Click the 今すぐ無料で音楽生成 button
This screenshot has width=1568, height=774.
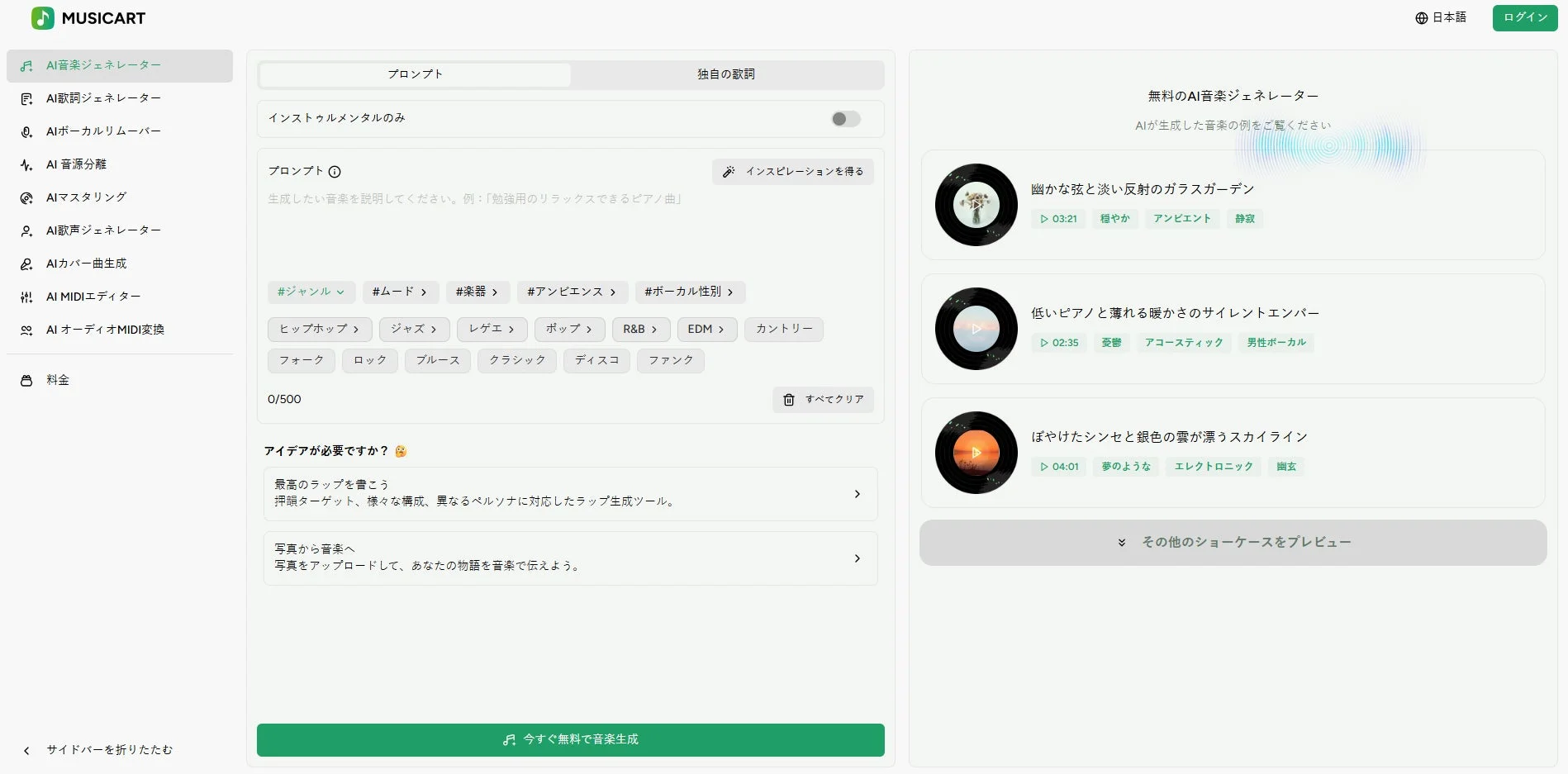[570, 739]
